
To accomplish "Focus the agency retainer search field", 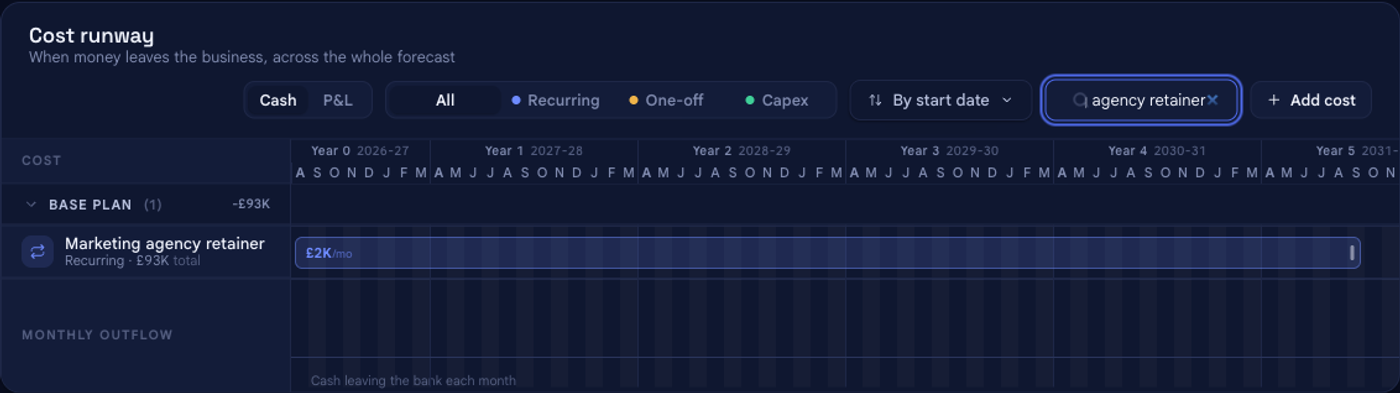I will click(1141, 100).
